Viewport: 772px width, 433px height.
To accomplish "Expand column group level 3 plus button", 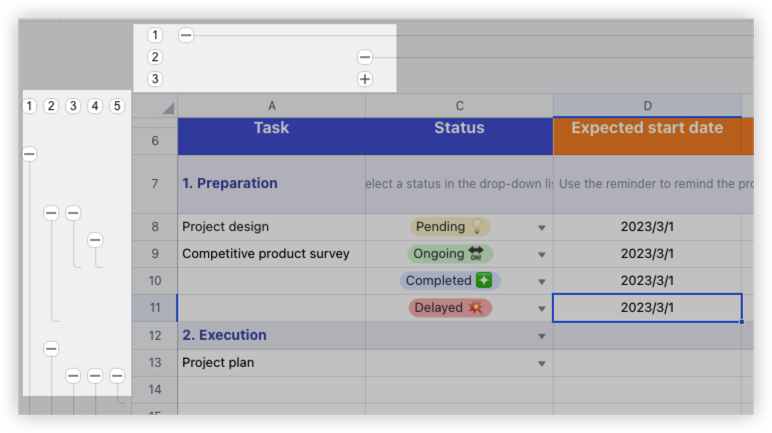I will (365, 79).
